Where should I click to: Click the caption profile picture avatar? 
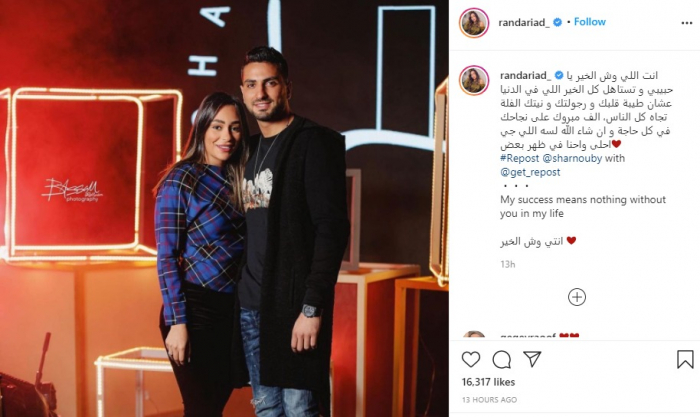pyautogui.click(x=474, y=80)
